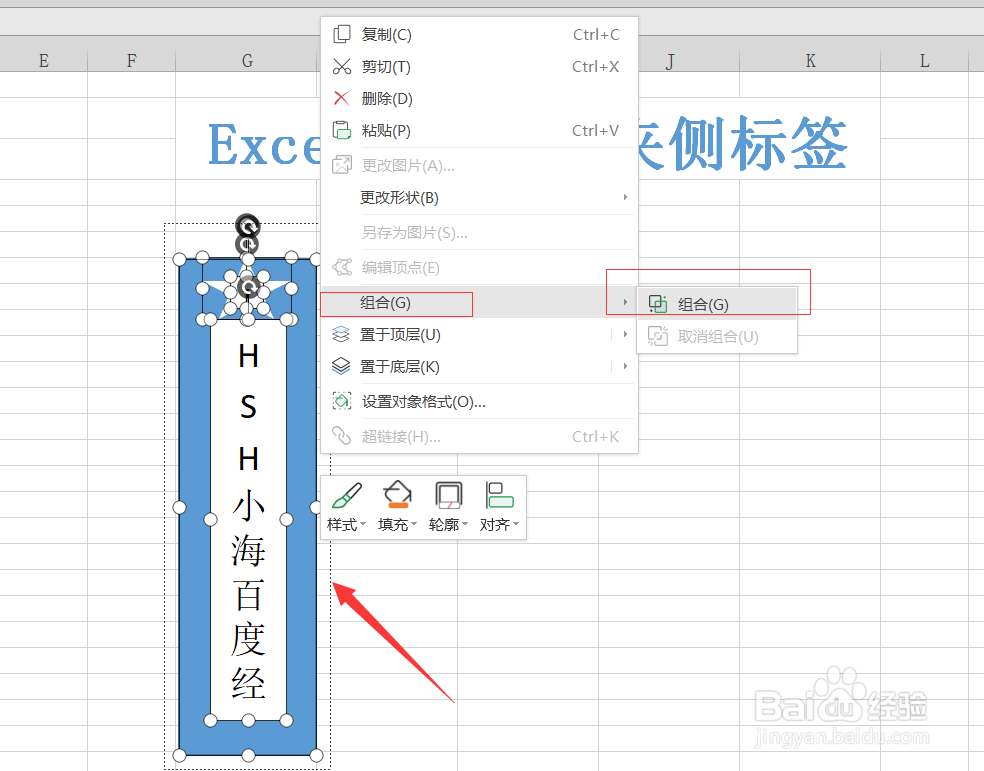Click the 对齐 button in mini toolbar
The width and height of the screenshot is (984, 771).
pos(499,506)
